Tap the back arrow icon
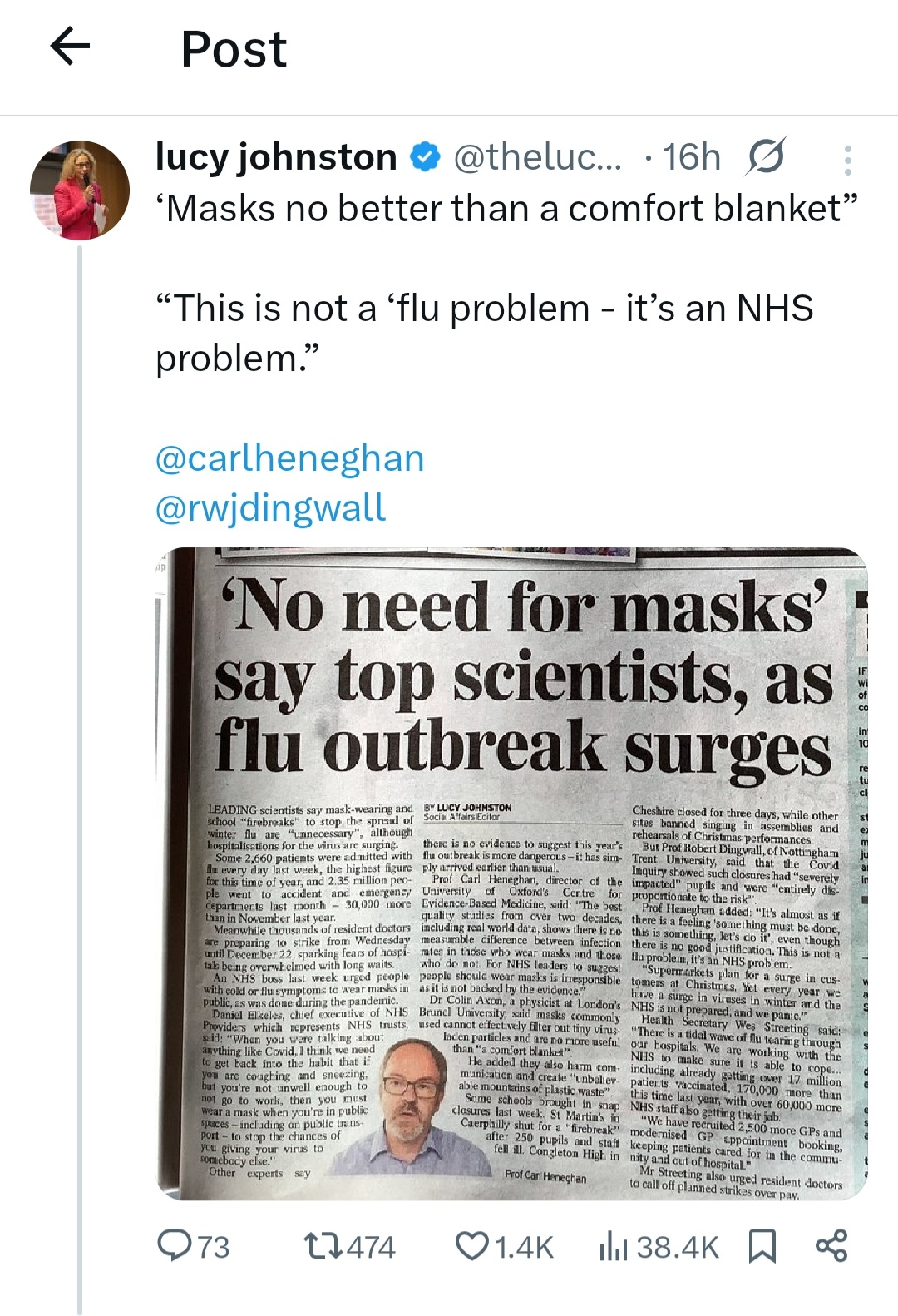The height and width of the screenshot is (1316, 898). (x=71, y=47)
